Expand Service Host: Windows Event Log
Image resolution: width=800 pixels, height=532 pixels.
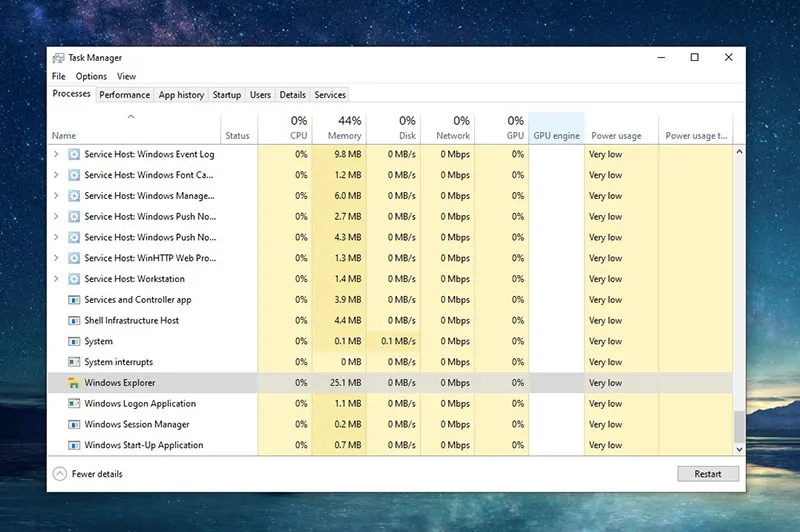pyautogui.click(x=56, y=155)
